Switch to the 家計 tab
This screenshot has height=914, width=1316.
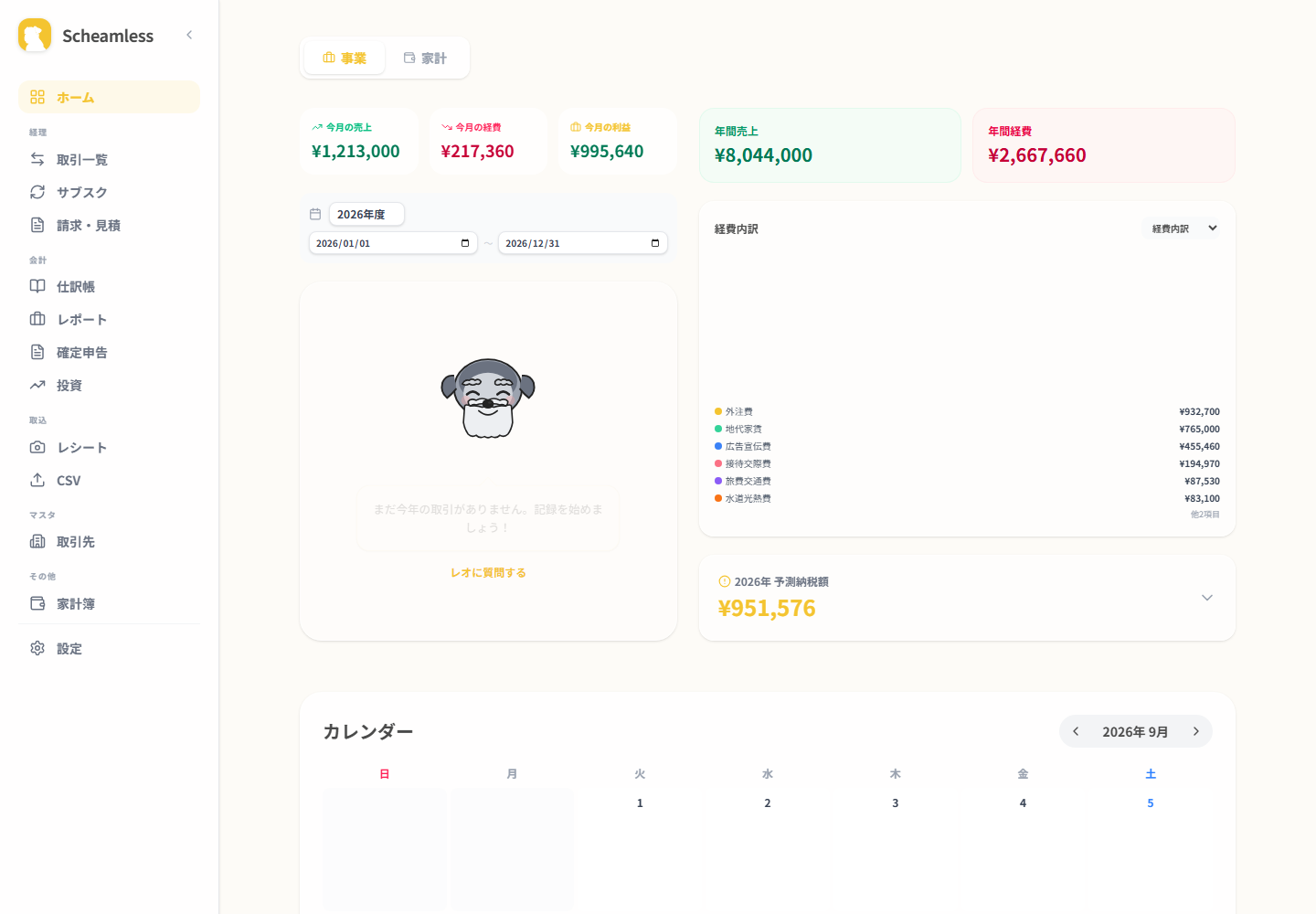pyautogui.click(x=425, y=58)
